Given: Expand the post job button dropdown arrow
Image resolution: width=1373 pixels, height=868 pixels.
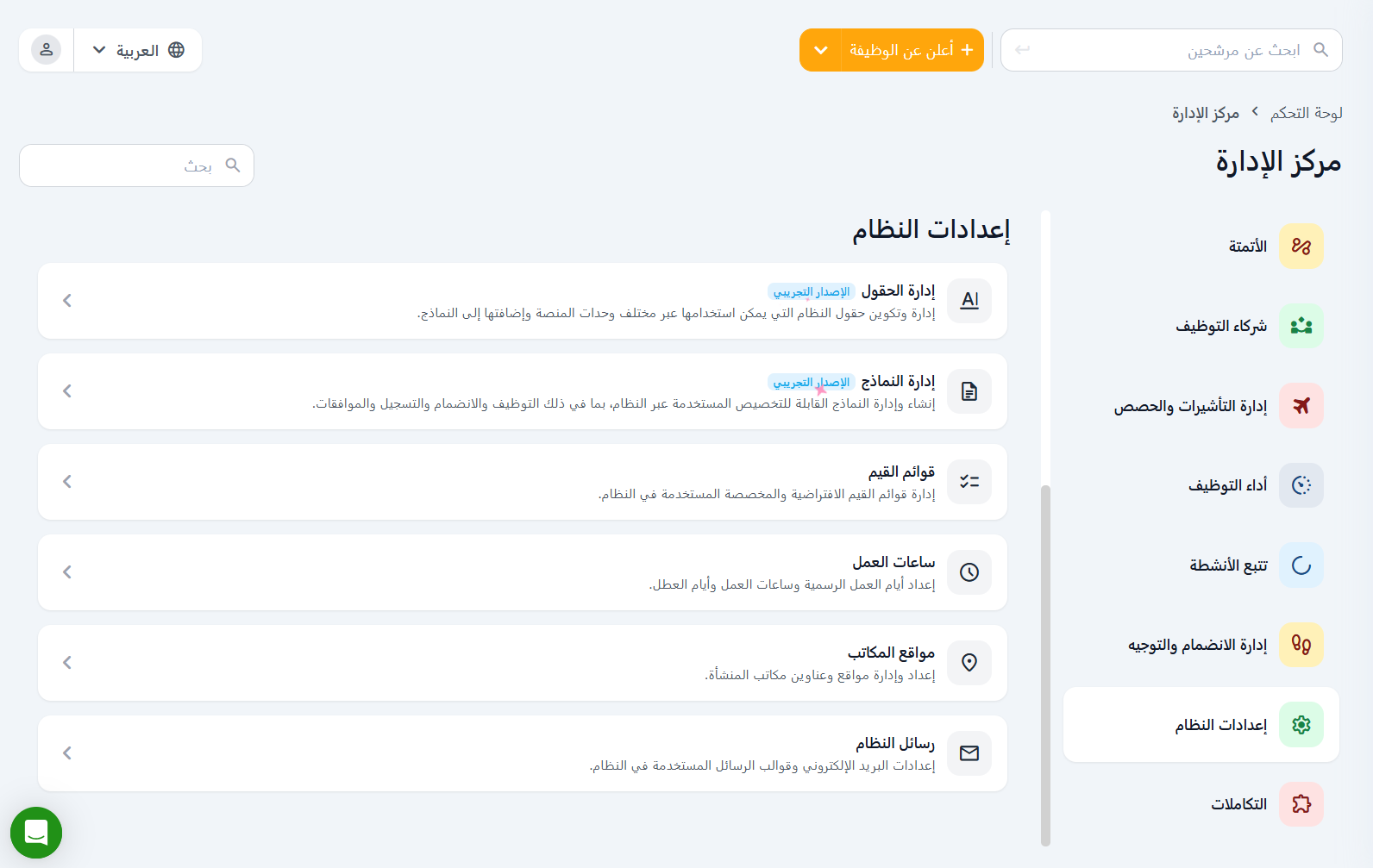Looking at the screenshot, I should pos(821,50).
